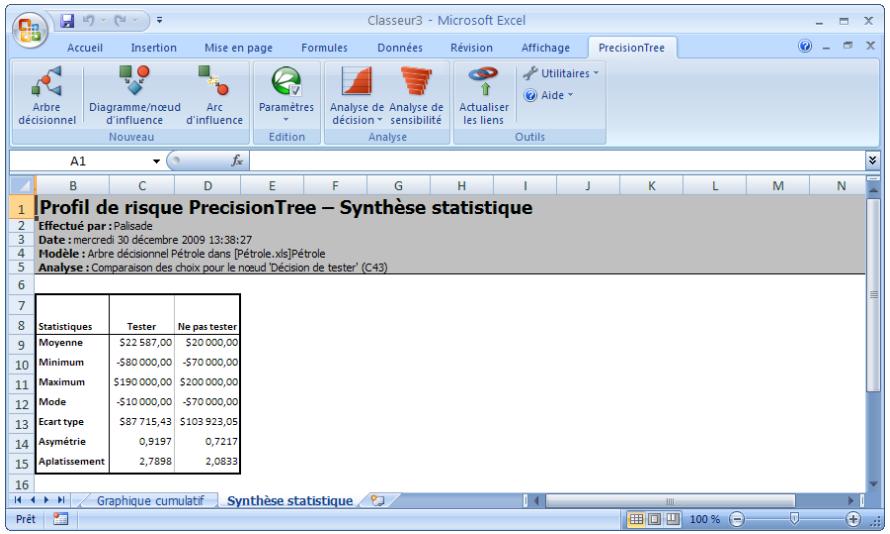Open Analyse de décision menu

(x=357, y=95)
